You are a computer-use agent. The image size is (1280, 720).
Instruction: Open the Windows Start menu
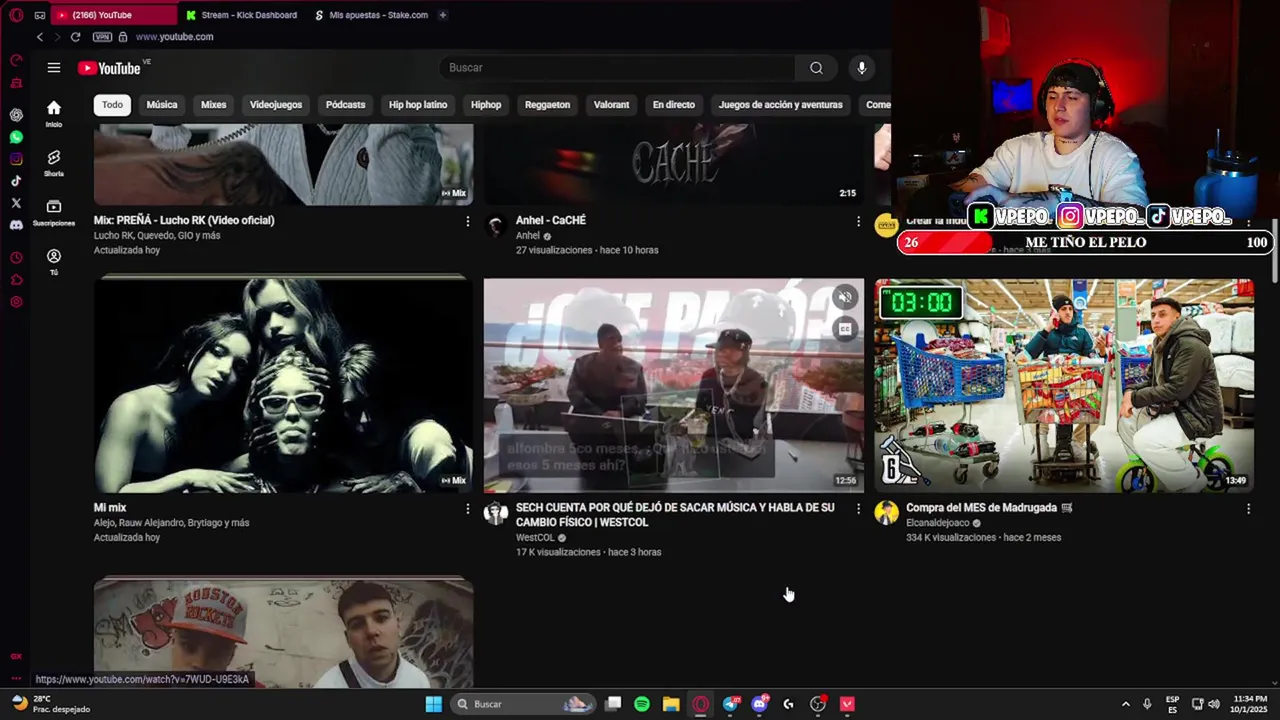pyautogui.click(x=433, y=704)
